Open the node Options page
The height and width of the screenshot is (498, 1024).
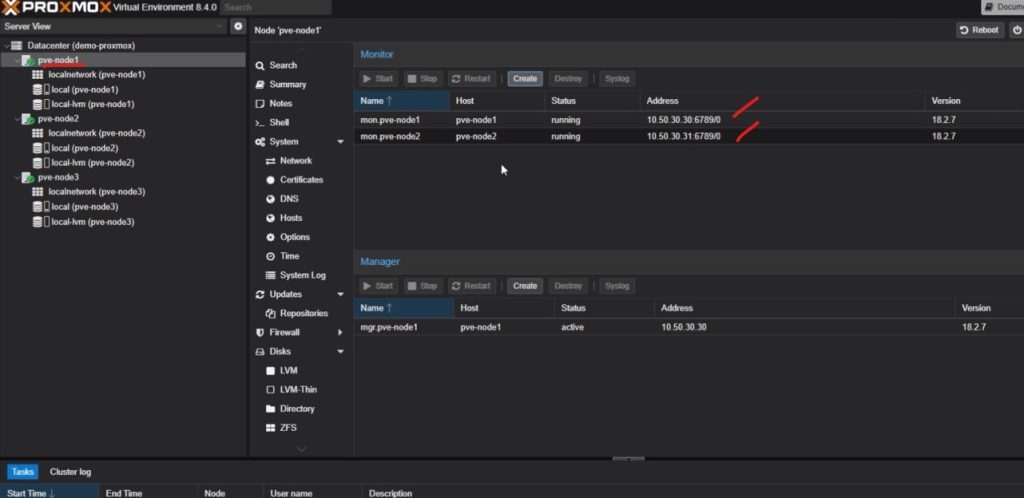(295, 237)
